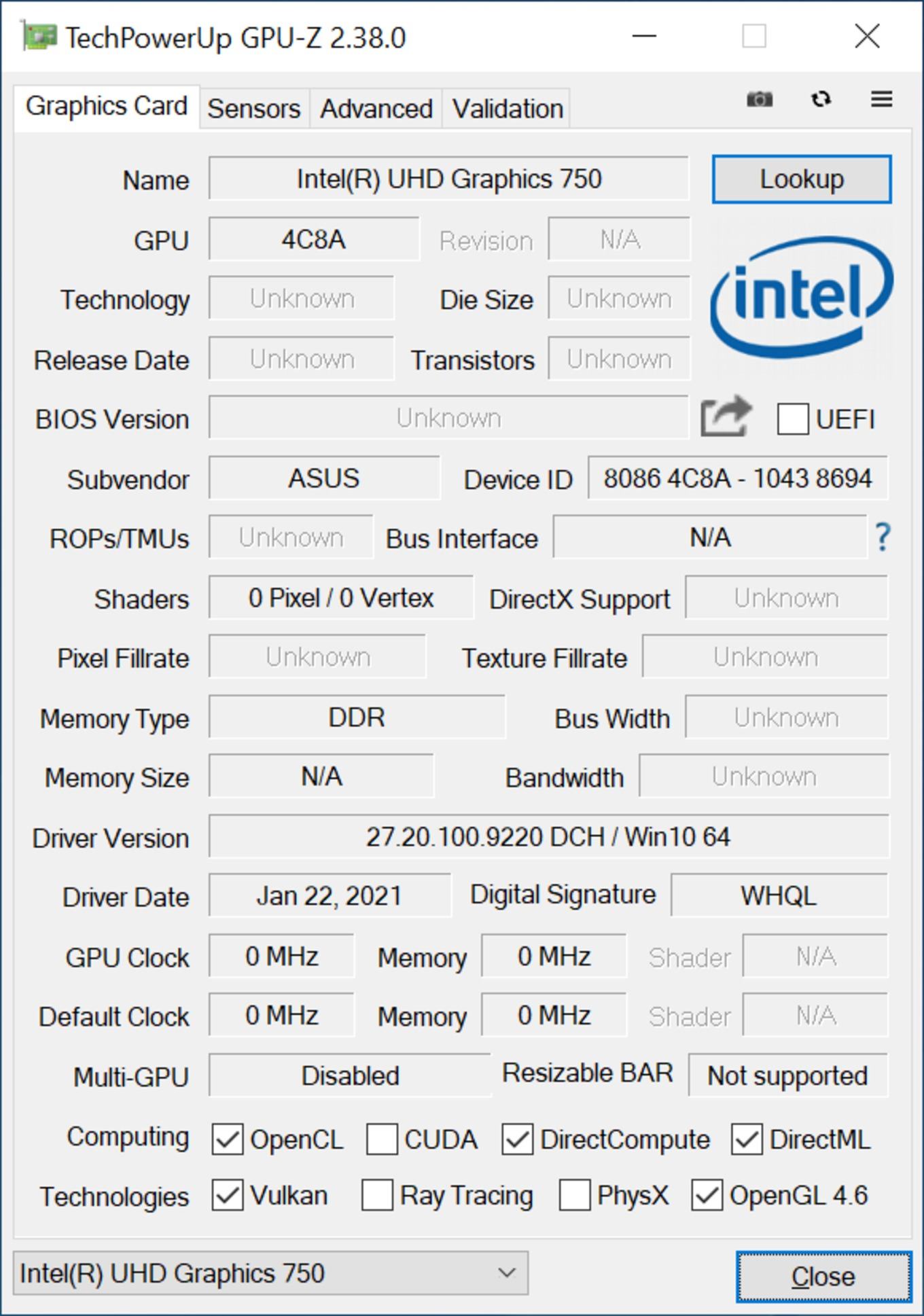Click the GPU-Z app icon in the title bar
The height and width of the screenshot is (1316, 924).
pos(39,36)
